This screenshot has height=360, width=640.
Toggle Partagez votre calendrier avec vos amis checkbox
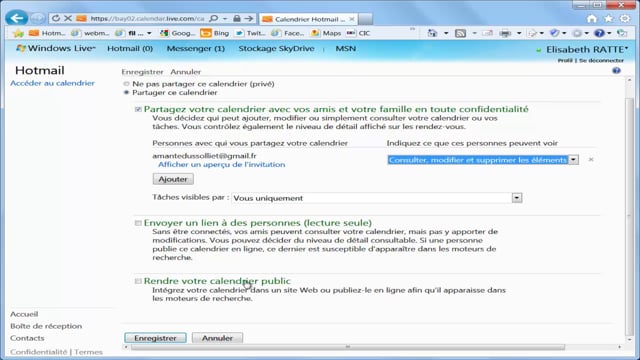click(x=138, y=109)
